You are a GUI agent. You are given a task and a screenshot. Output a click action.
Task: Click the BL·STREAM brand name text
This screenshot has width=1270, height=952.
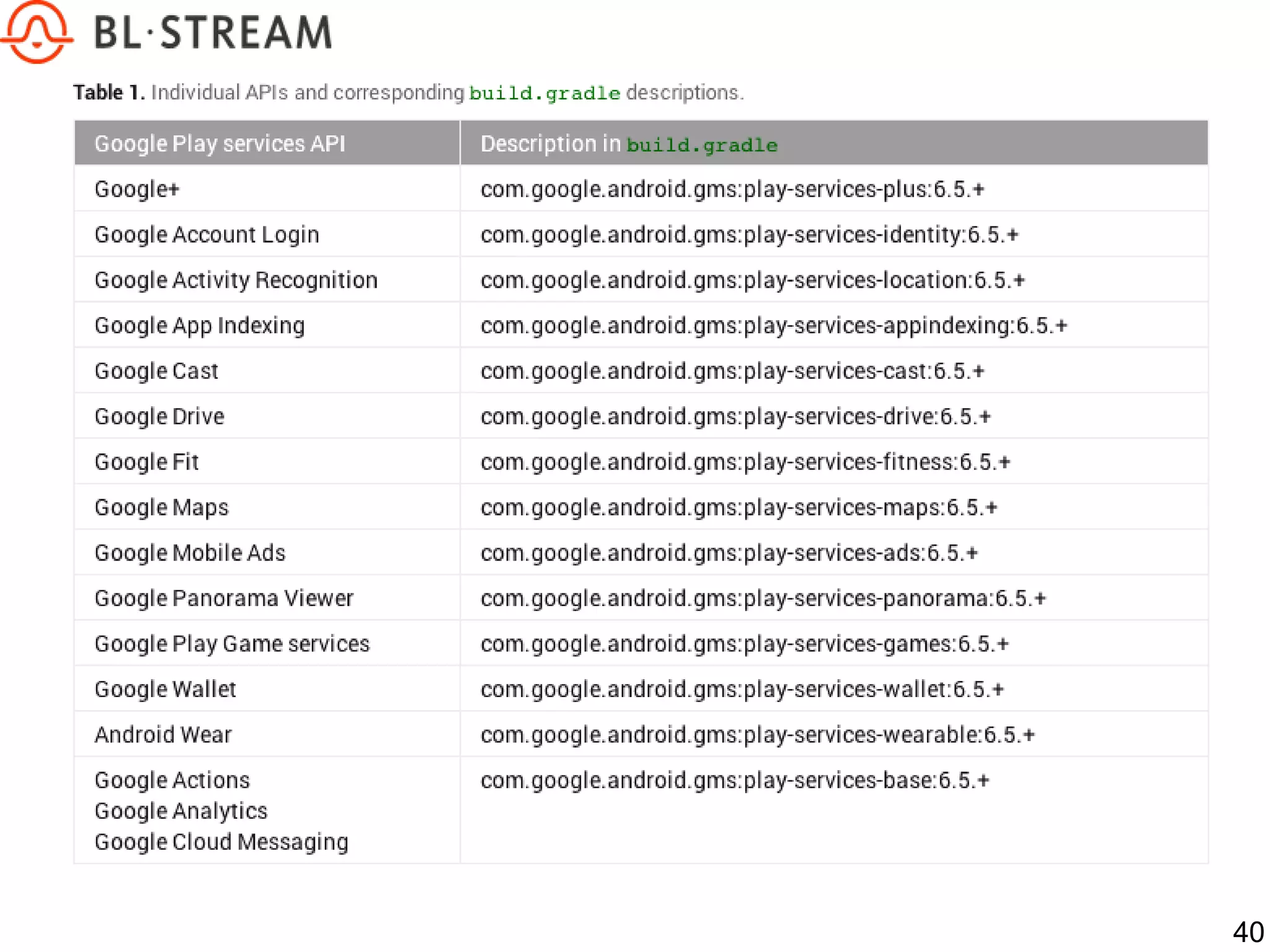(x=213, y=33)
